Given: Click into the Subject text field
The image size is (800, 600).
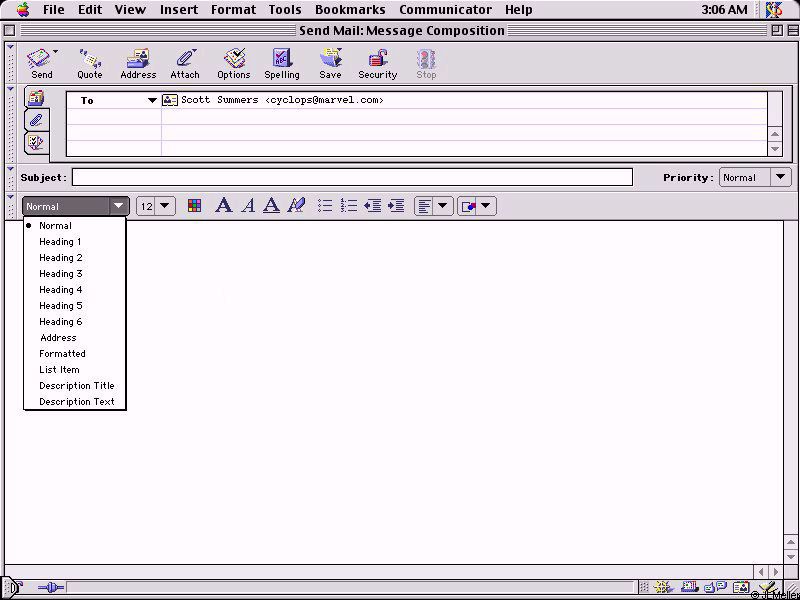Looking at the screenshot, I should coord(352,178).
